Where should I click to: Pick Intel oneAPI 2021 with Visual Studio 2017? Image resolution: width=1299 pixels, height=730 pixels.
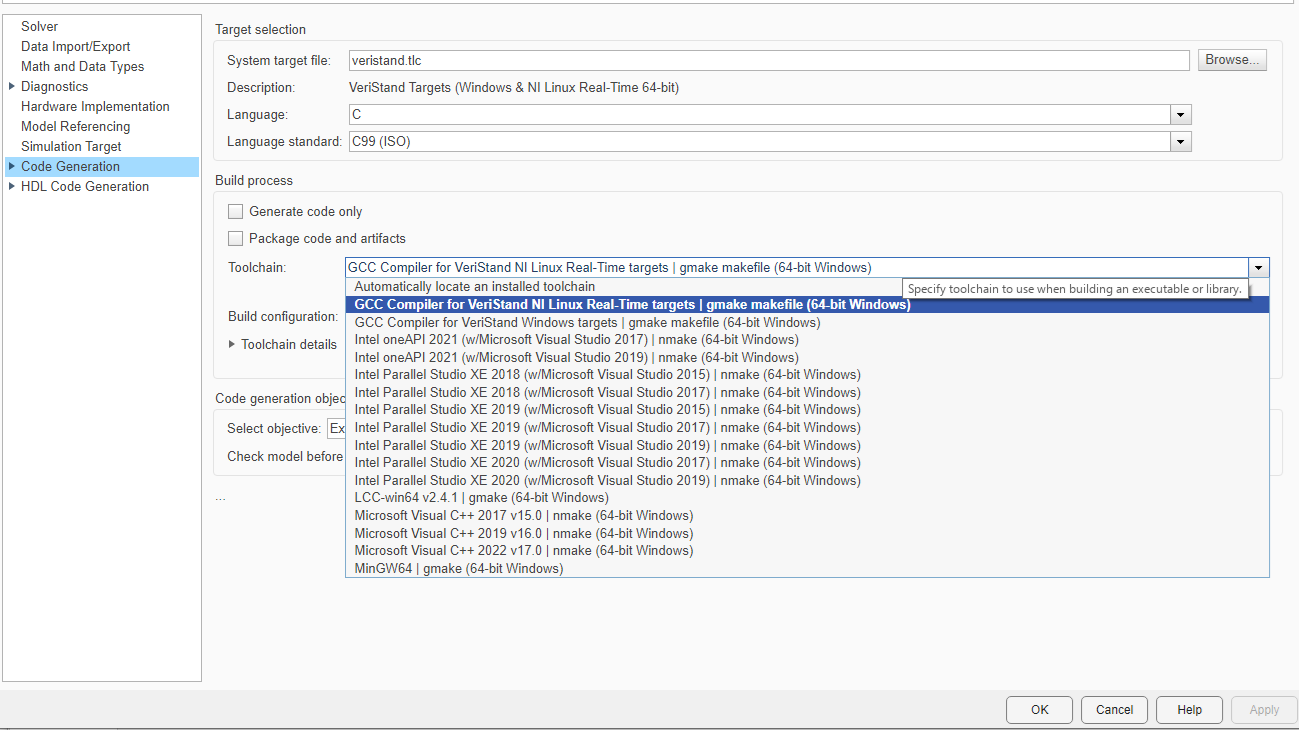(x=807, y=340)
